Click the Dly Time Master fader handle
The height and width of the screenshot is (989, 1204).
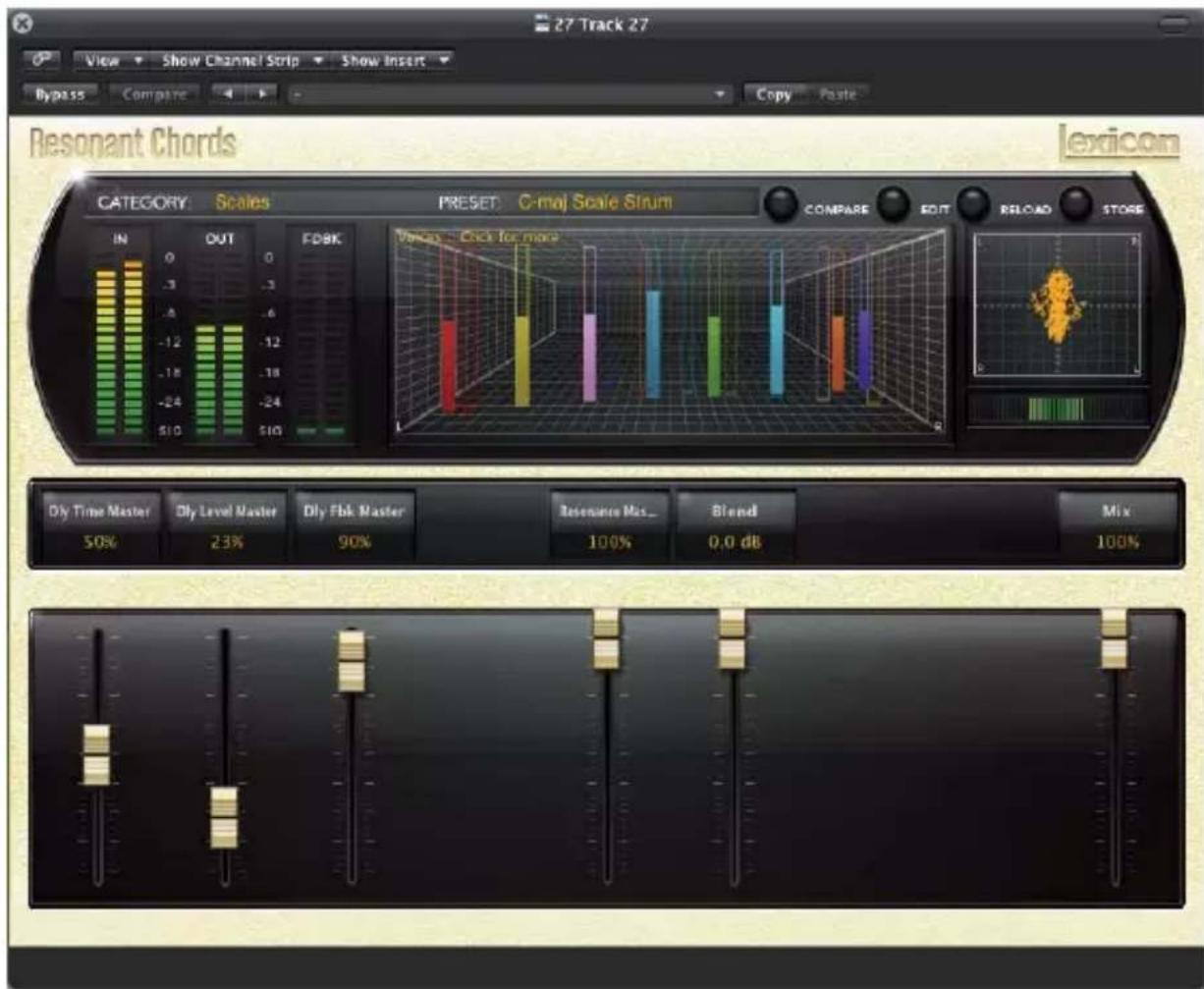click(x=96, y=753)
